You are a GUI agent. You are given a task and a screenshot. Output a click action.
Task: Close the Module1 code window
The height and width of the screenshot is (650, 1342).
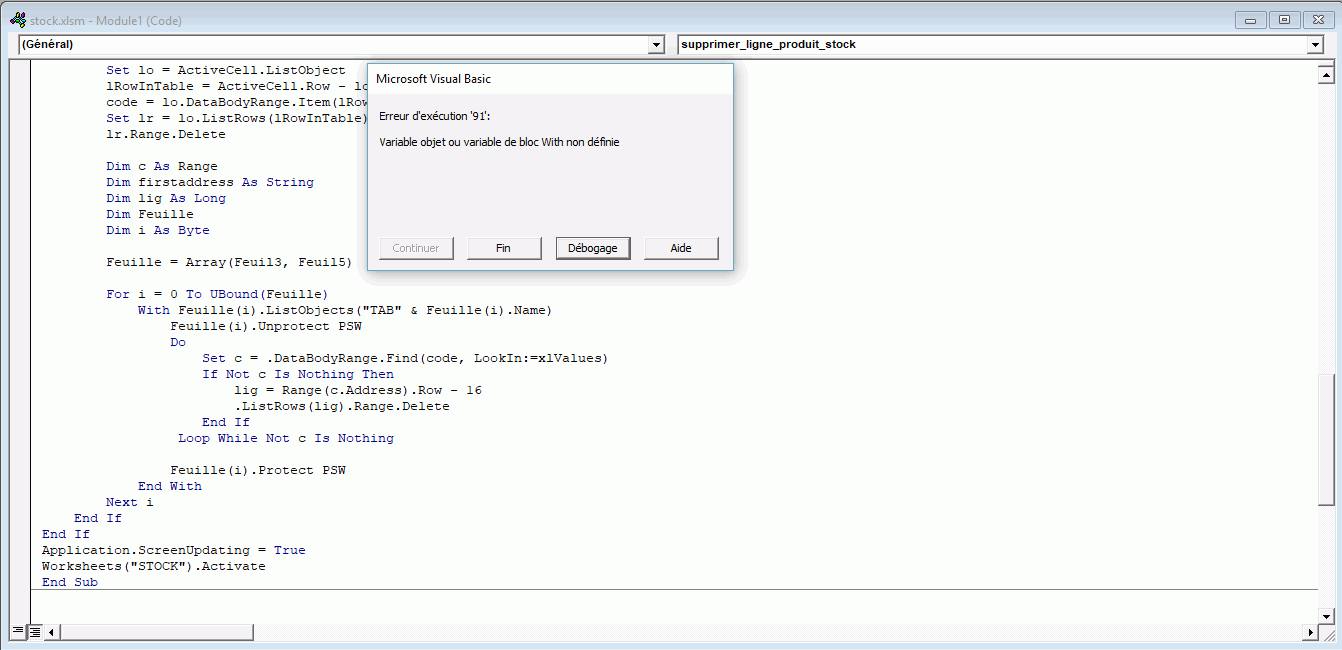pyautogui.click(x=1318, y=19)
